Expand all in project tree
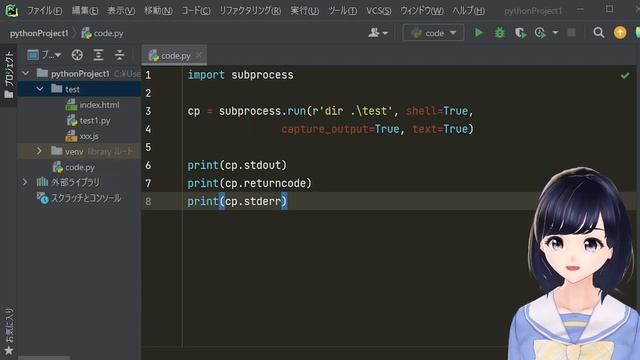The image size is (640, 360). coord(98,55)
